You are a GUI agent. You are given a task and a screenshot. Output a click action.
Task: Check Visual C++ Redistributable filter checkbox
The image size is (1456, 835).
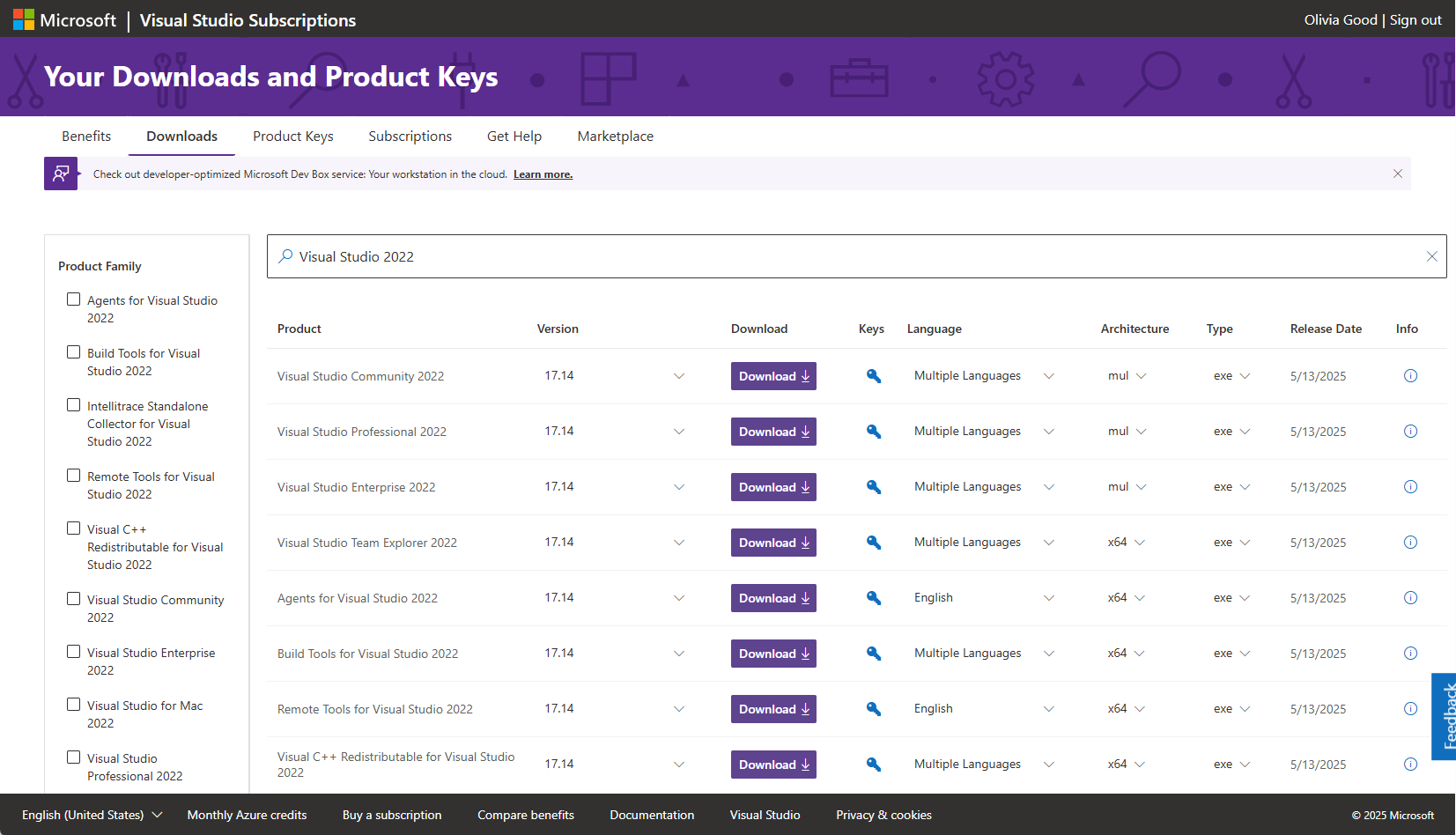[74, 528]
